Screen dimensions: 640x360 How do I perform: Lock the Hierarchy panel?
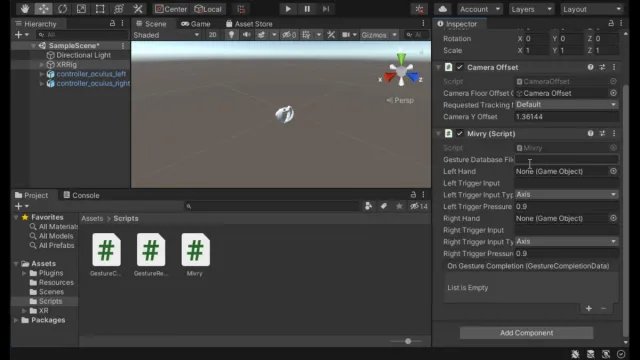coord(112,24)
